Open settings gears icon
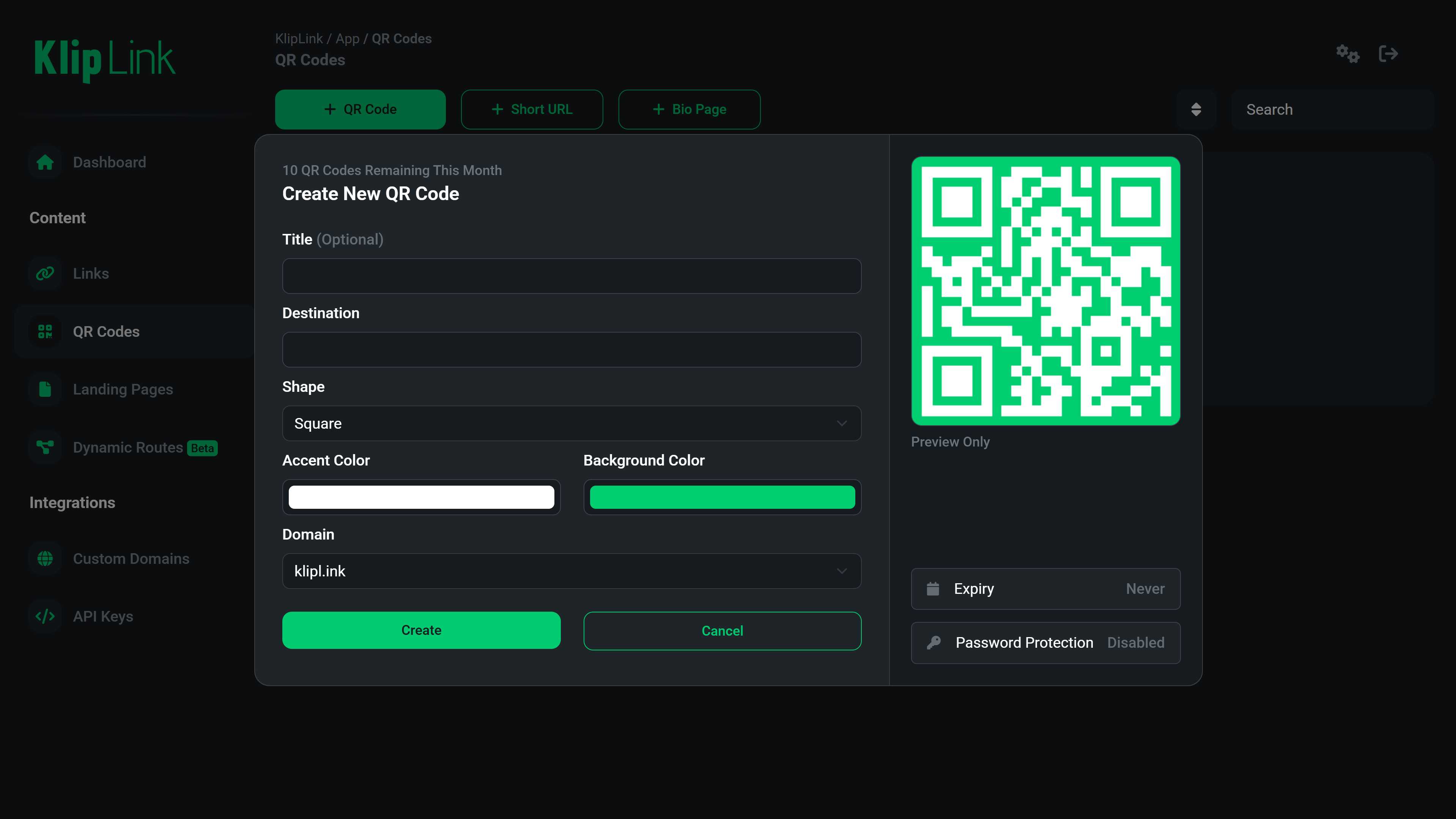Image resolution: width=1456 pixels, height=819 pixels. (1348, 54)
